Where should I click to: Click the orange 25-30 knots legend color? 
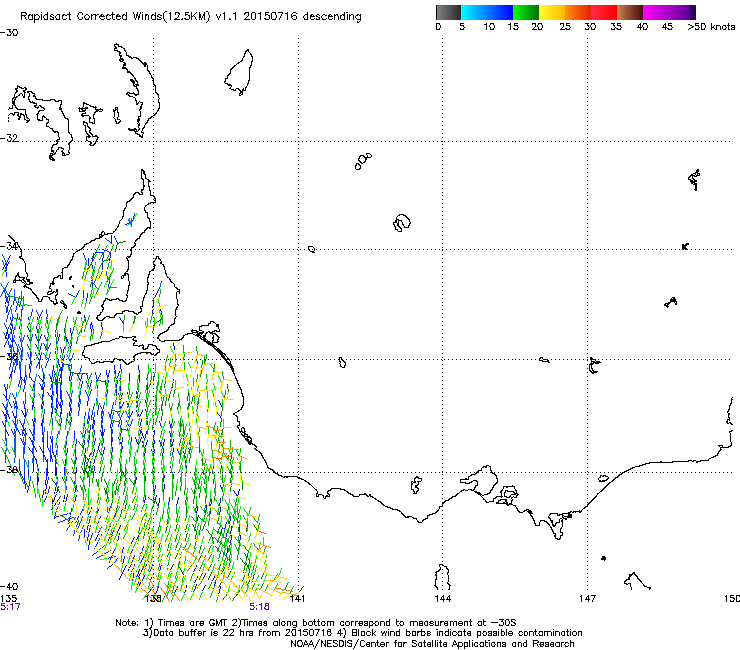pos(578,12)
